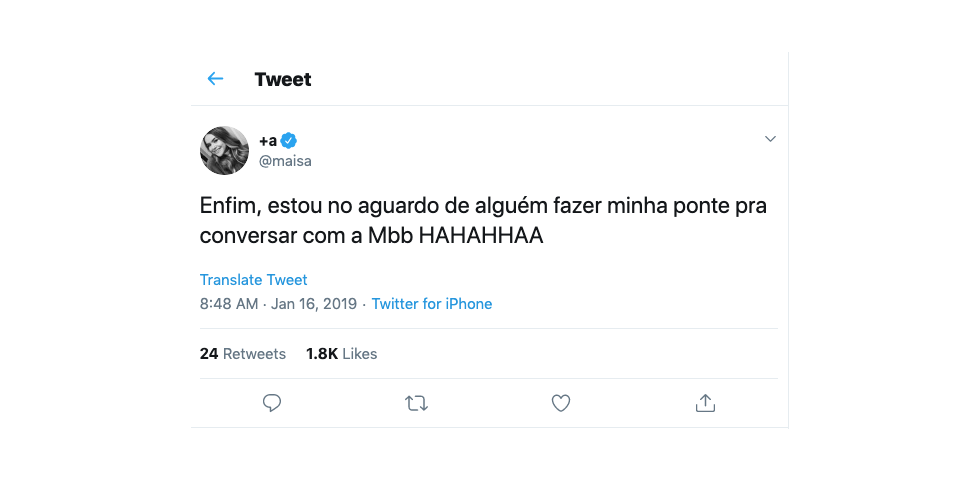View the 1.8K Likes list

[341, 354]
